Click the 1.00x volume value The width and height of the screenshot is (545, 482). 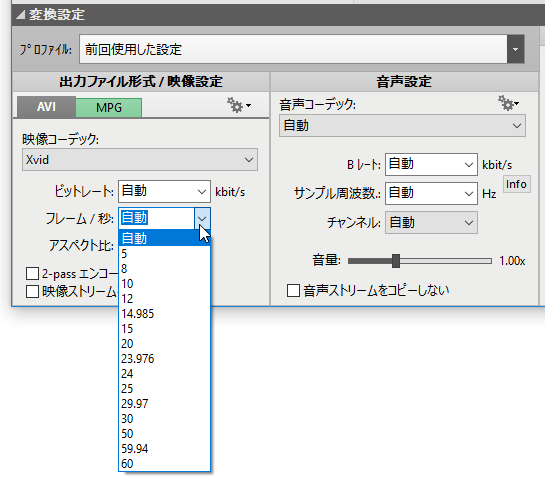coord(512,261)
